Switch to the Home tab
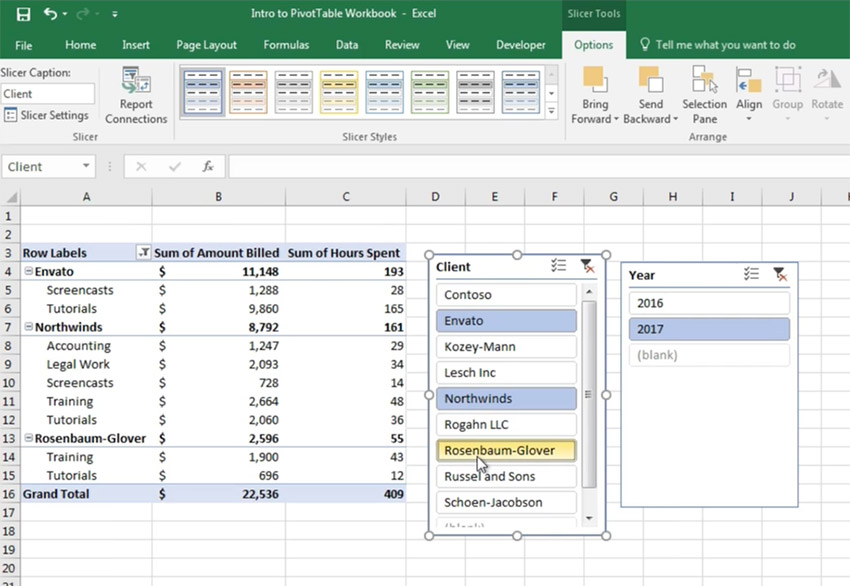850x586 pixels. click(80, 45)
